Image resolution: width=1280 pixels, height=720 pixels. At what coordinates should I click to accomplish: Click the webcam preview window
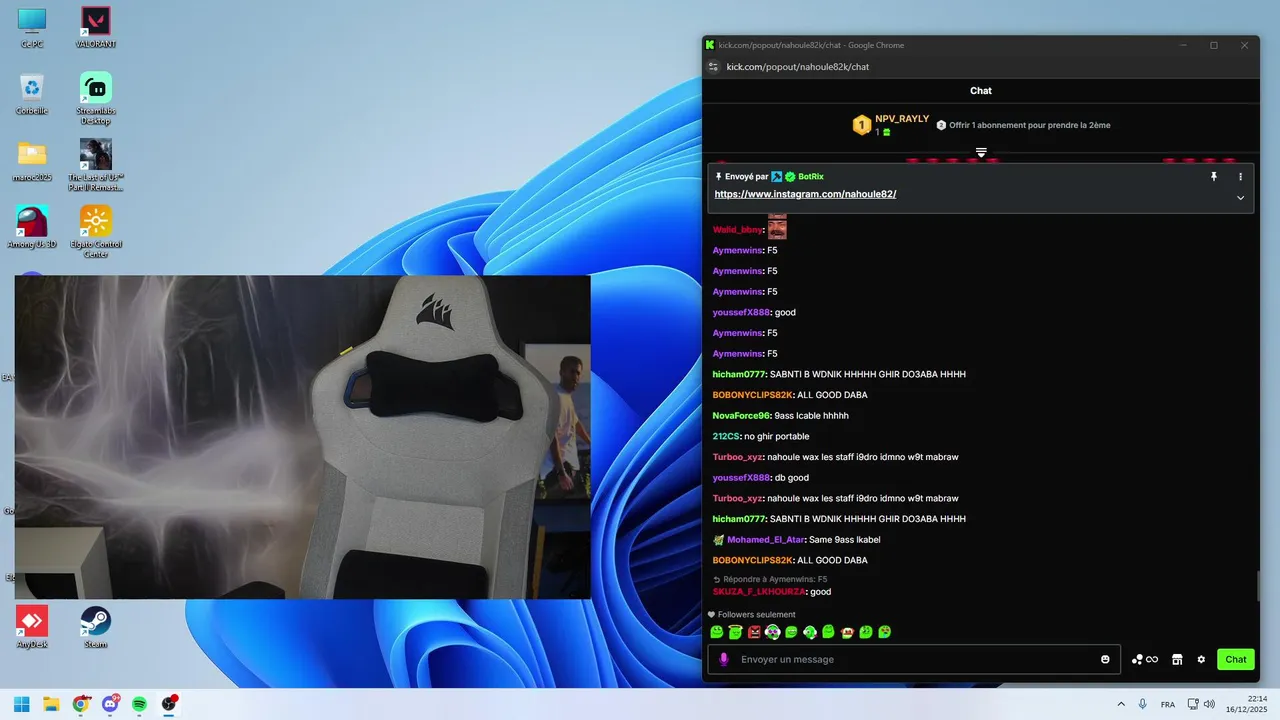pos(302,437)
